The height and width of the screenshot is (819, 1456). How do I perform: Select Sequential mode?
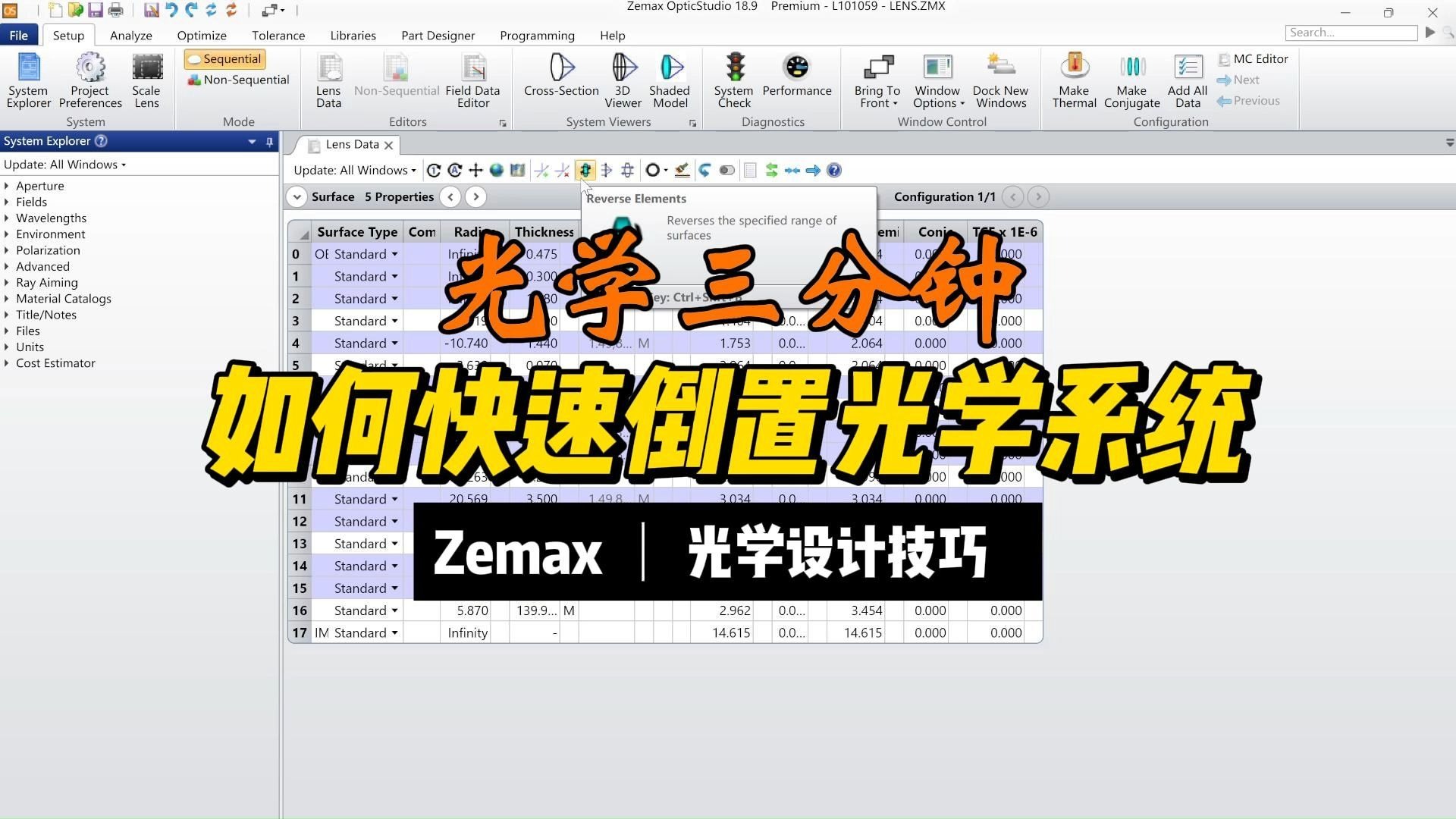[x=224, y=59]
